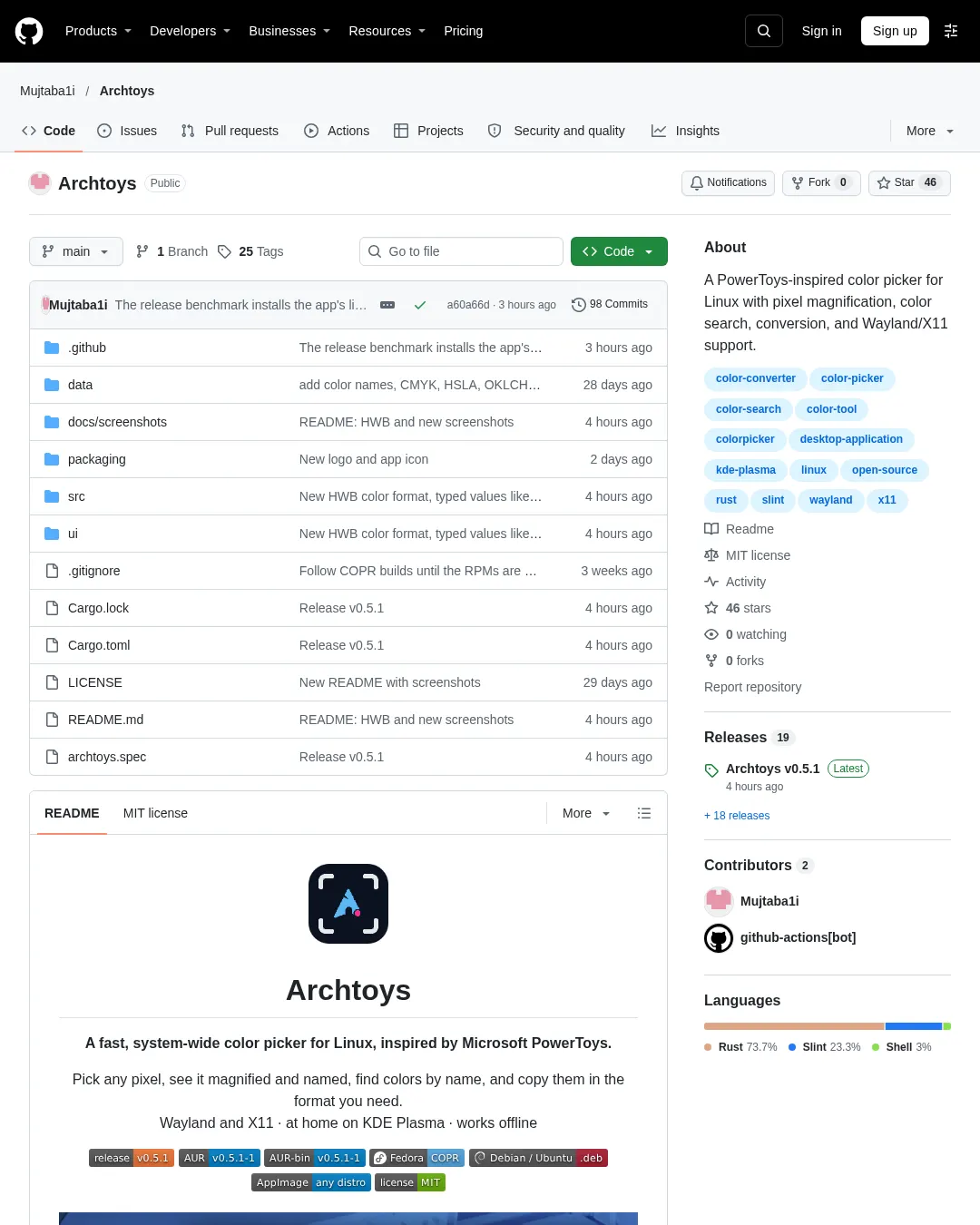Screen dimensions: 980x1225
Task: Click the Archtoys repository avatar icon
Action: pyautogui.click(x=40, y=183)
